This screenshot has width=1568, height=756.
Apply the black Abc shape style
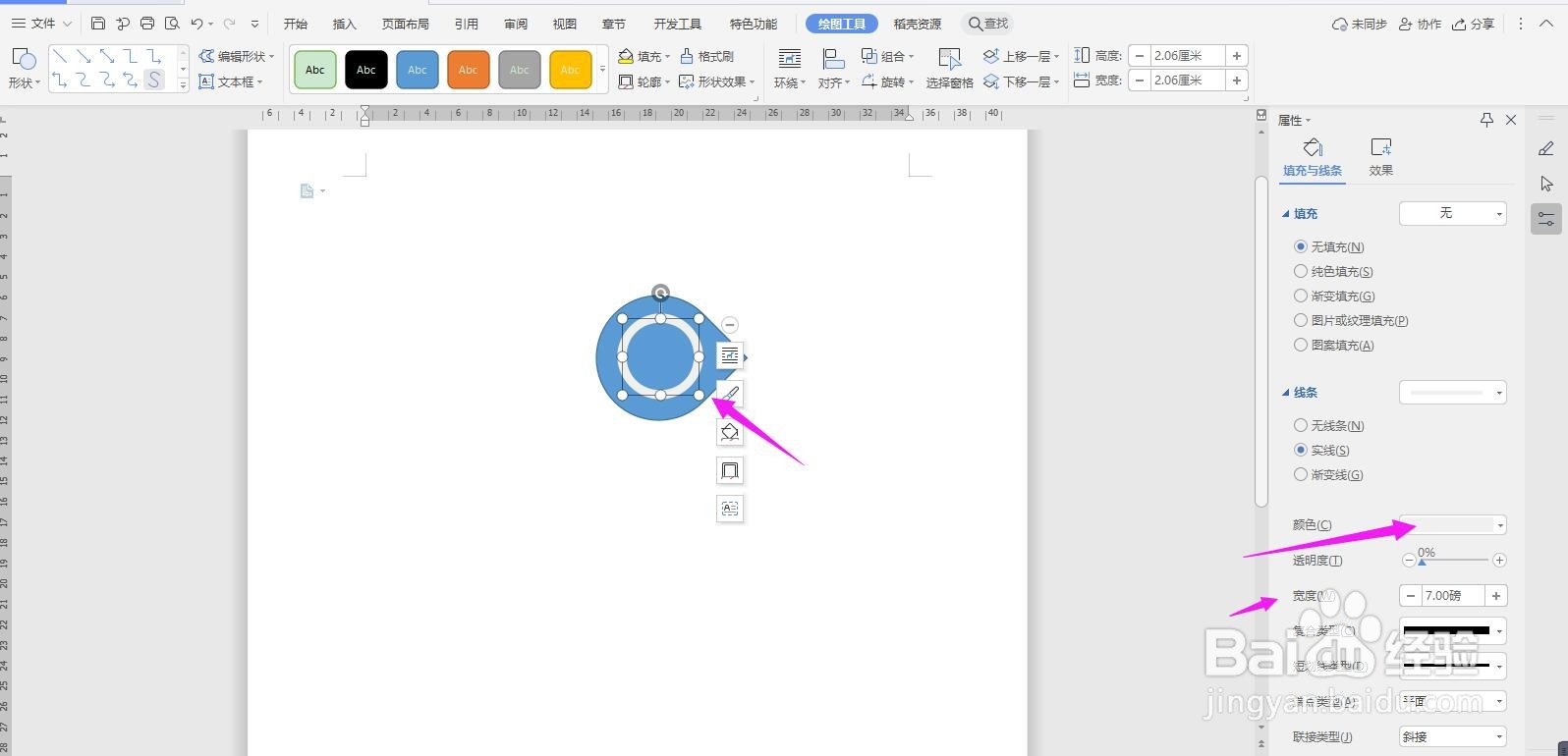(x=366, y=70)
